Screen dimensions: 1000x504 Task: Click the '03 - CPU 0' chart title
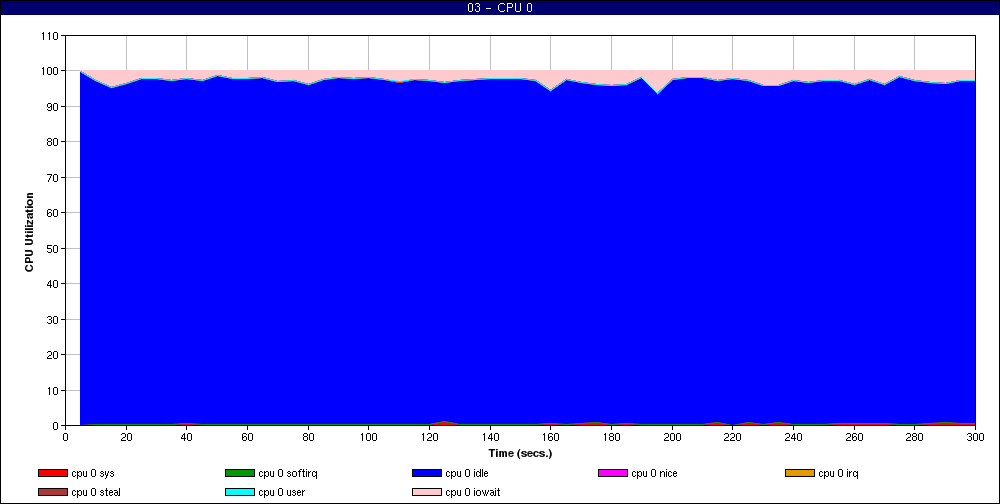click(499, 8)
